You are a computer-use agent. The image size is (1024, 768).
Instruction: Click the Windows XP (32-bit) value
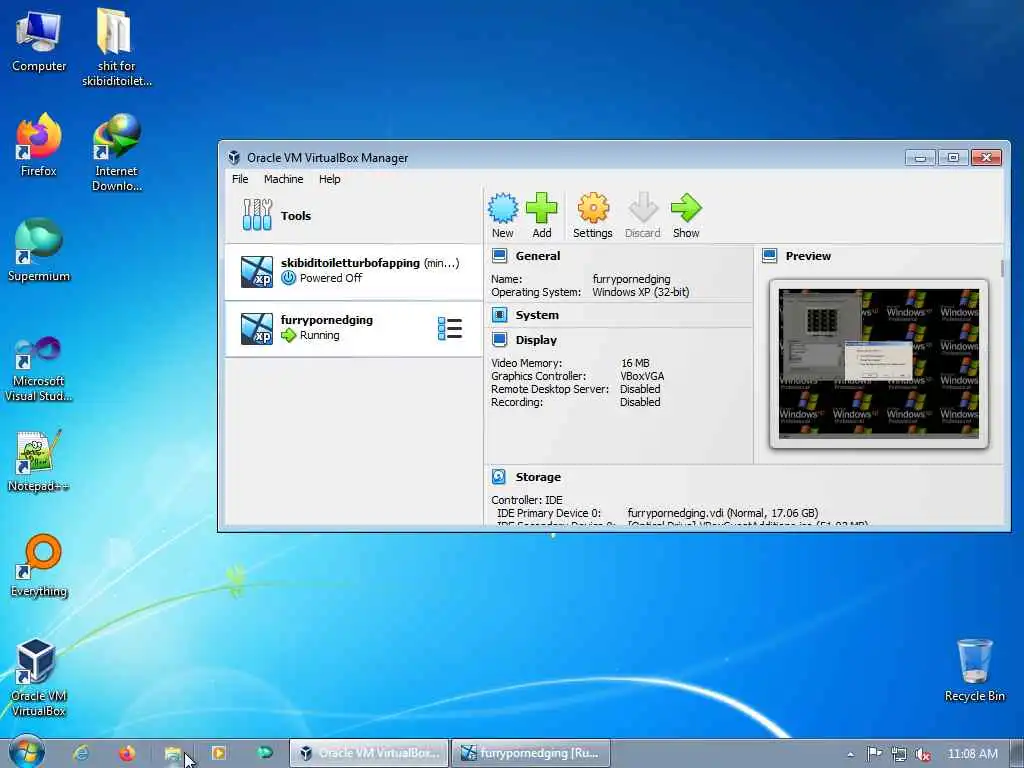(x=640, y=292)
